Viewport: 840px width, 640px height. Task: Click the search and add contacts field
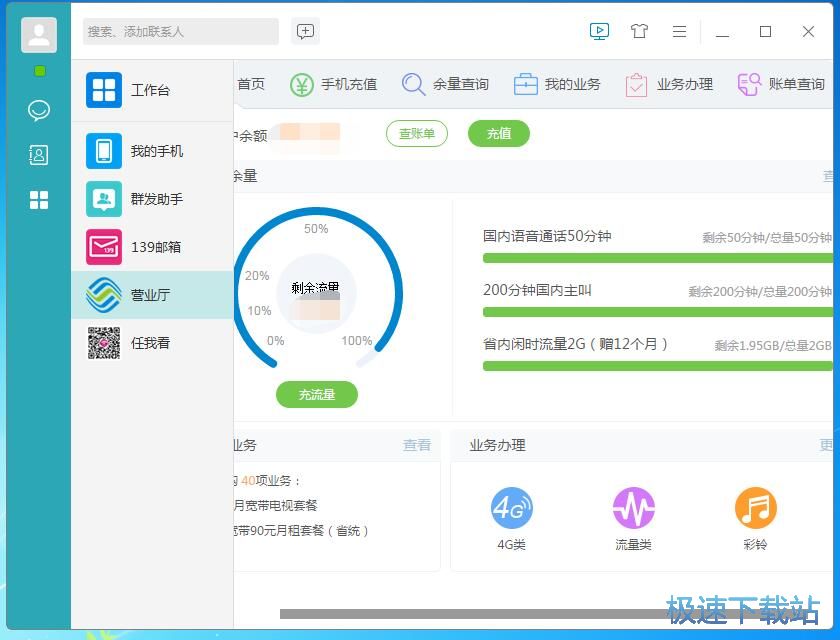pyautogui.click(x=181, y=32)
